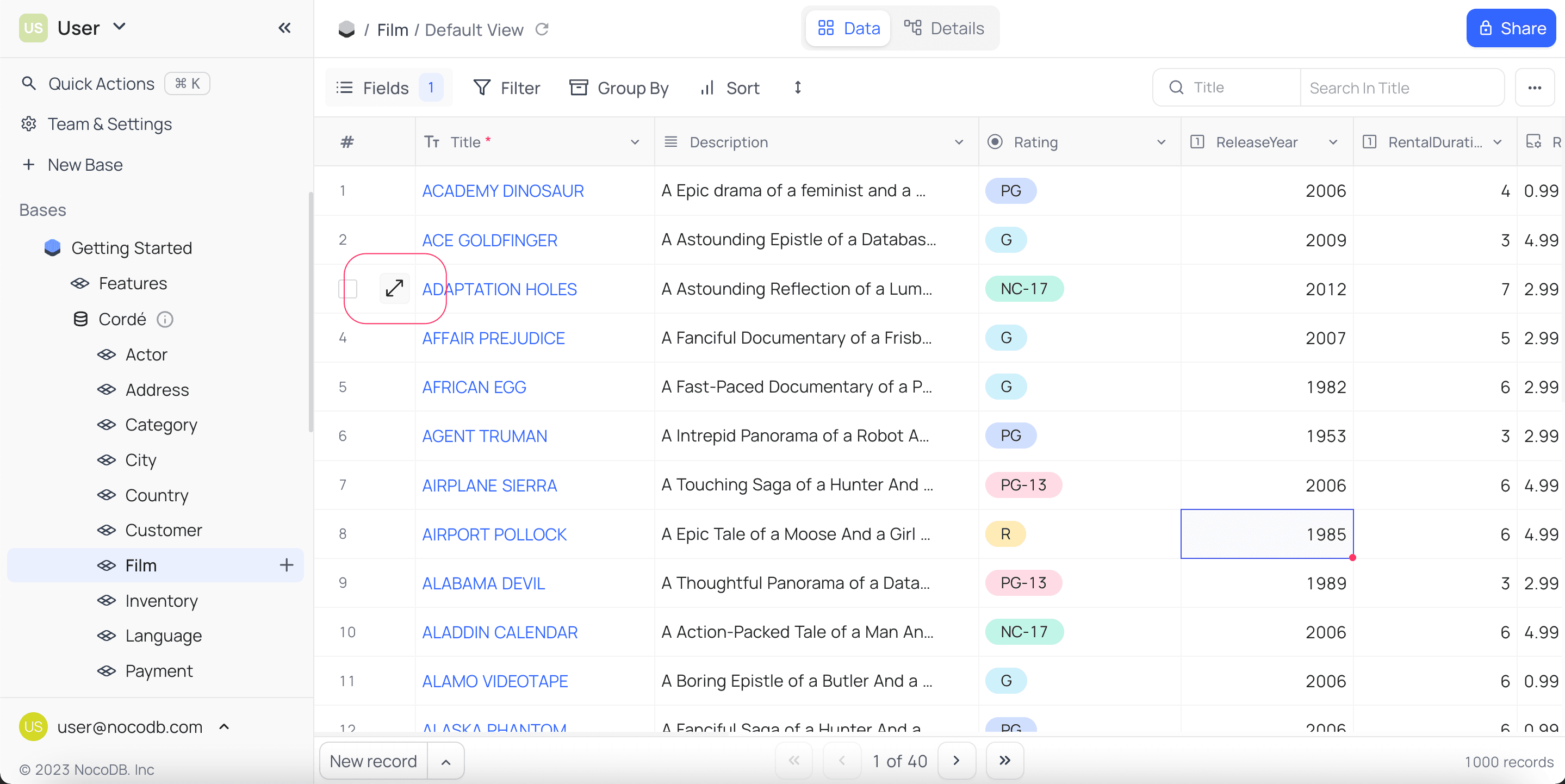
Task: Open the Rating column dropdown arrow
Action: (1161, 142)
